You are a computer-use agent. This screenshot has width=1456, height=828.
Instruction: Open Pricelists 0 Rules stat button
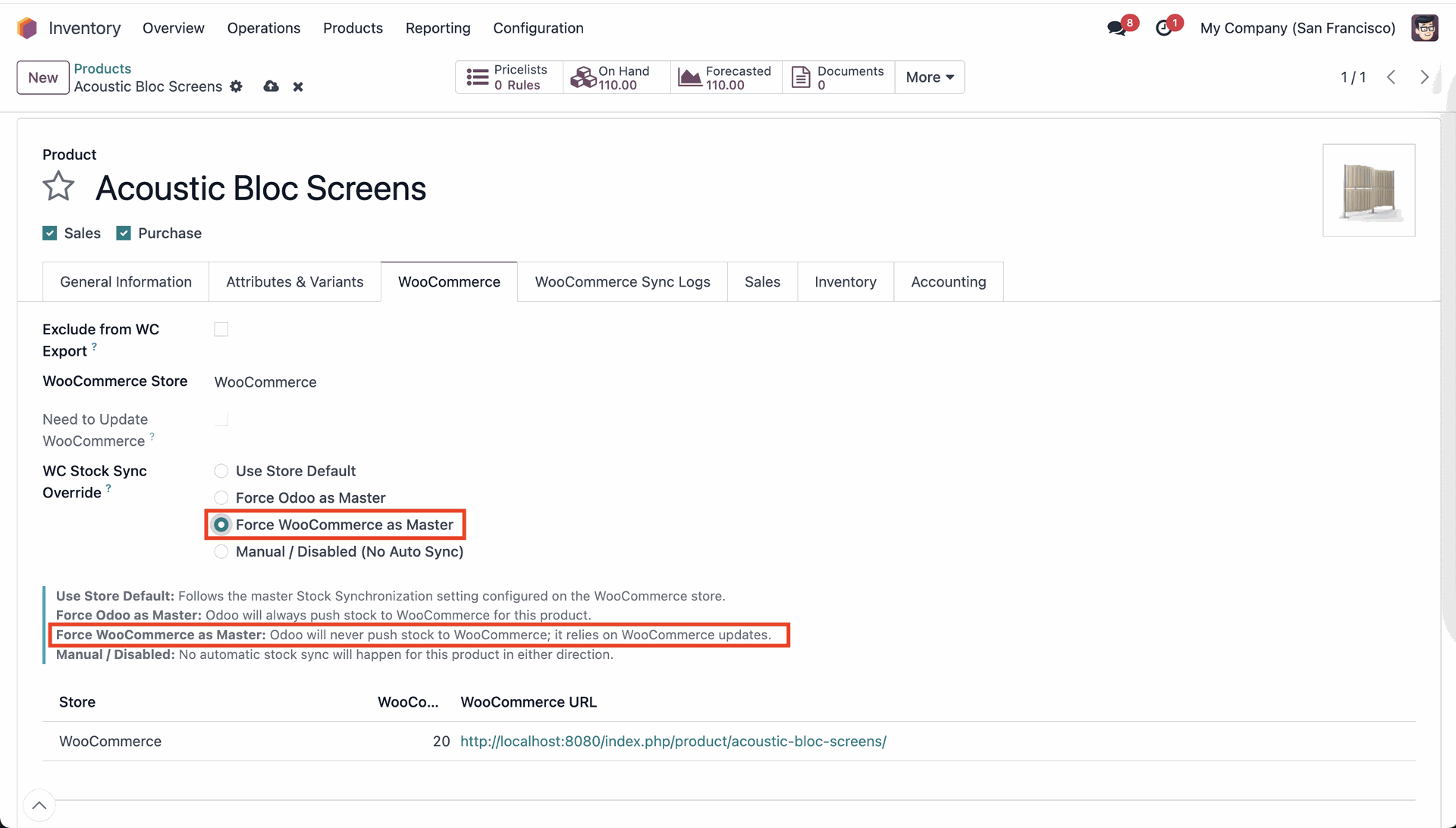pyautogui.click(x=509, y=77)
